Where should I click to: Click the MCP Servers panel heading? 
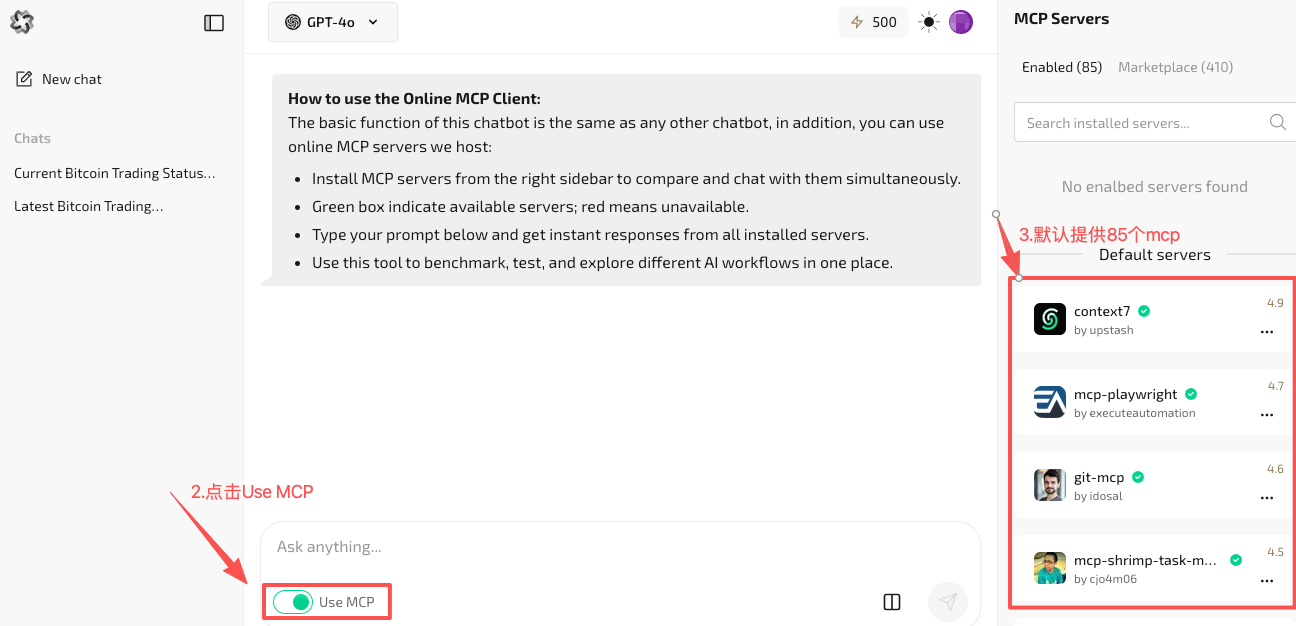tap(1061, 18)
